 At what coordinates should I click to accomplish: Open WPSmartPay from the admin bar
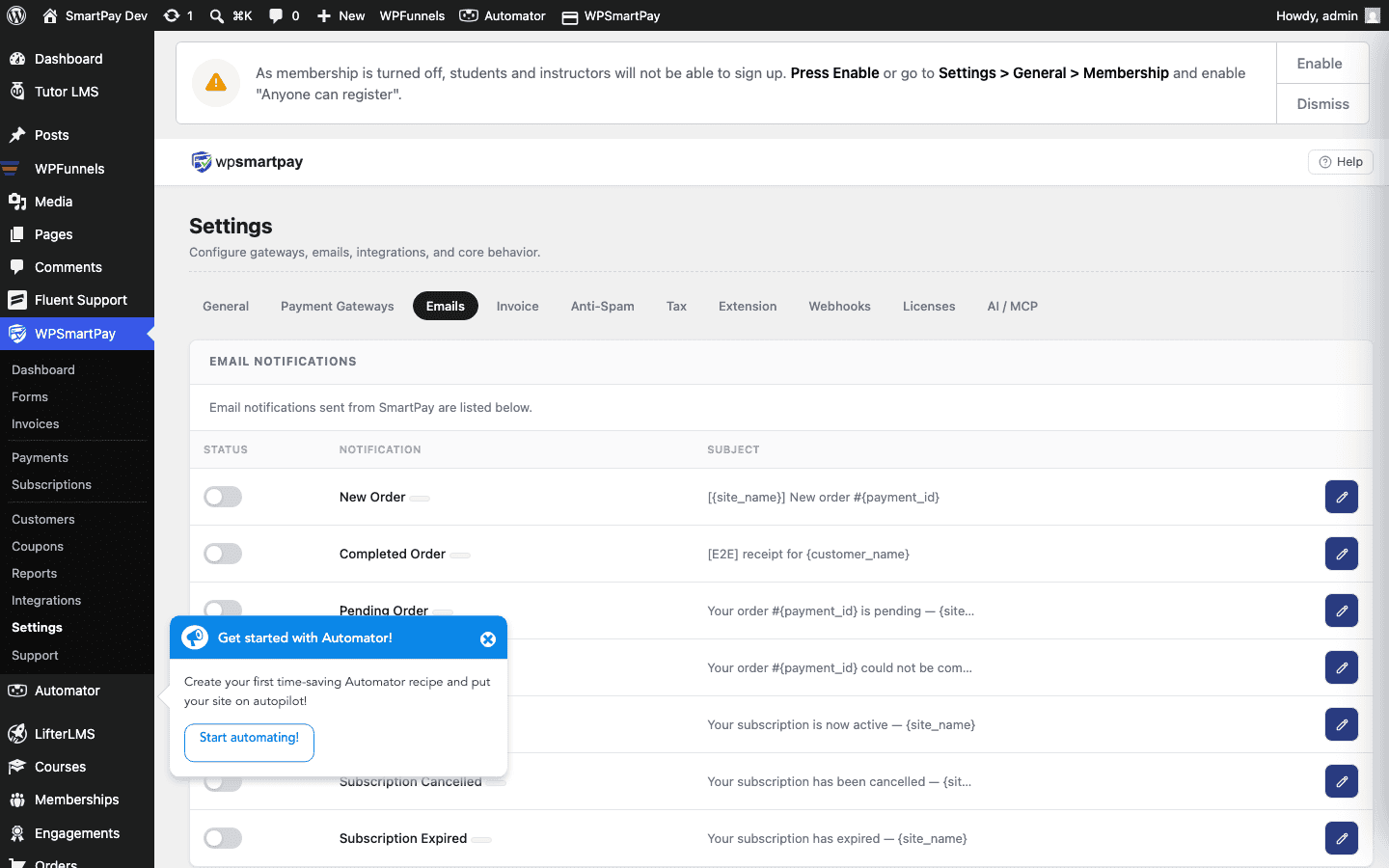coord(611,15)
